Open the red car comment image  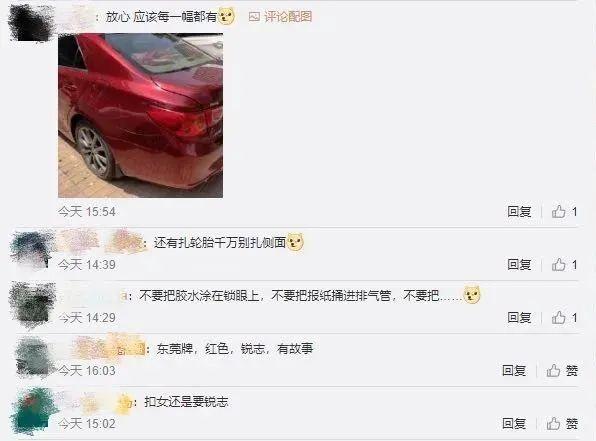pyautogui.click(x=140, y=116)
